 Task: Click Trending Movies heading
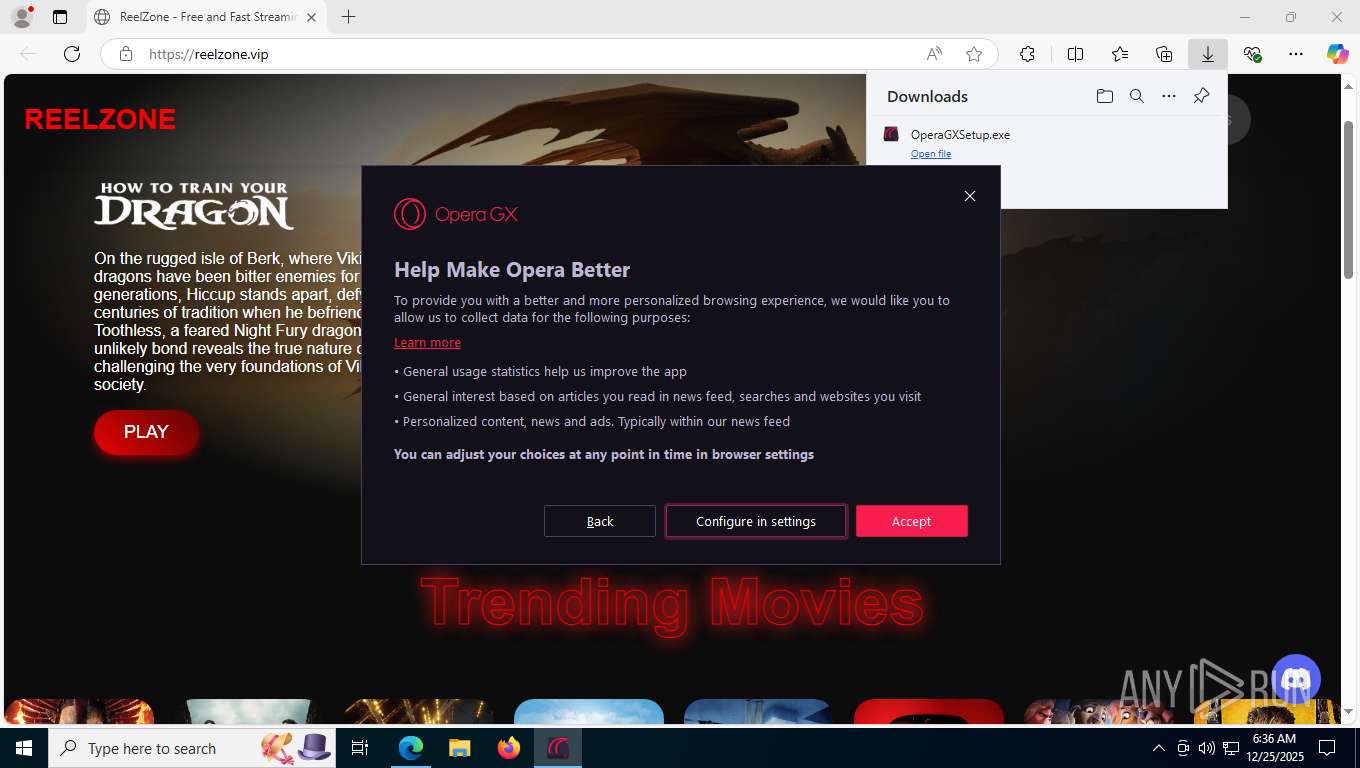pos(671,603)
